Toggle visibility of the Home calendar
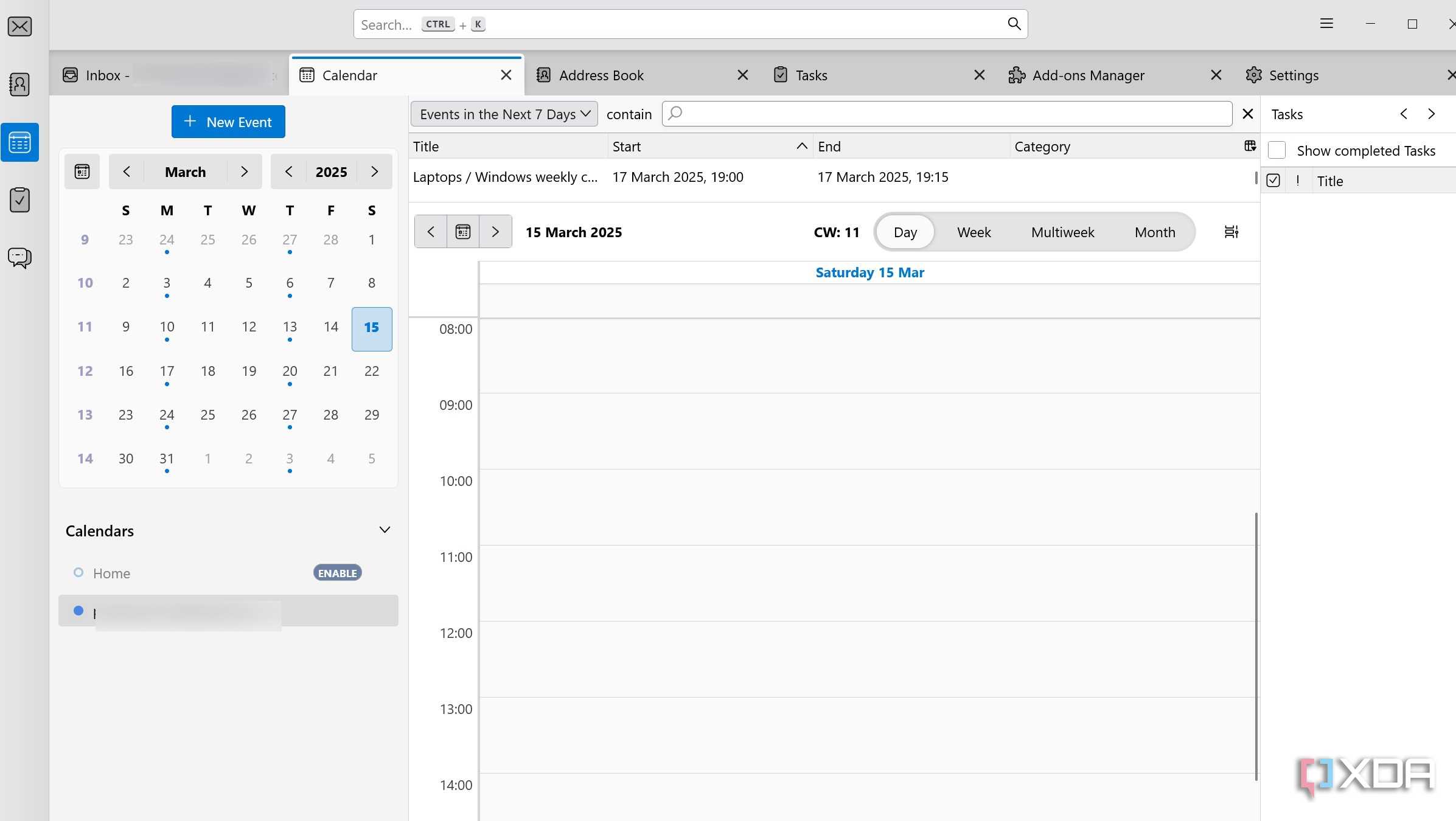This screenshot has width=1456, height=821. coord(78,572)
